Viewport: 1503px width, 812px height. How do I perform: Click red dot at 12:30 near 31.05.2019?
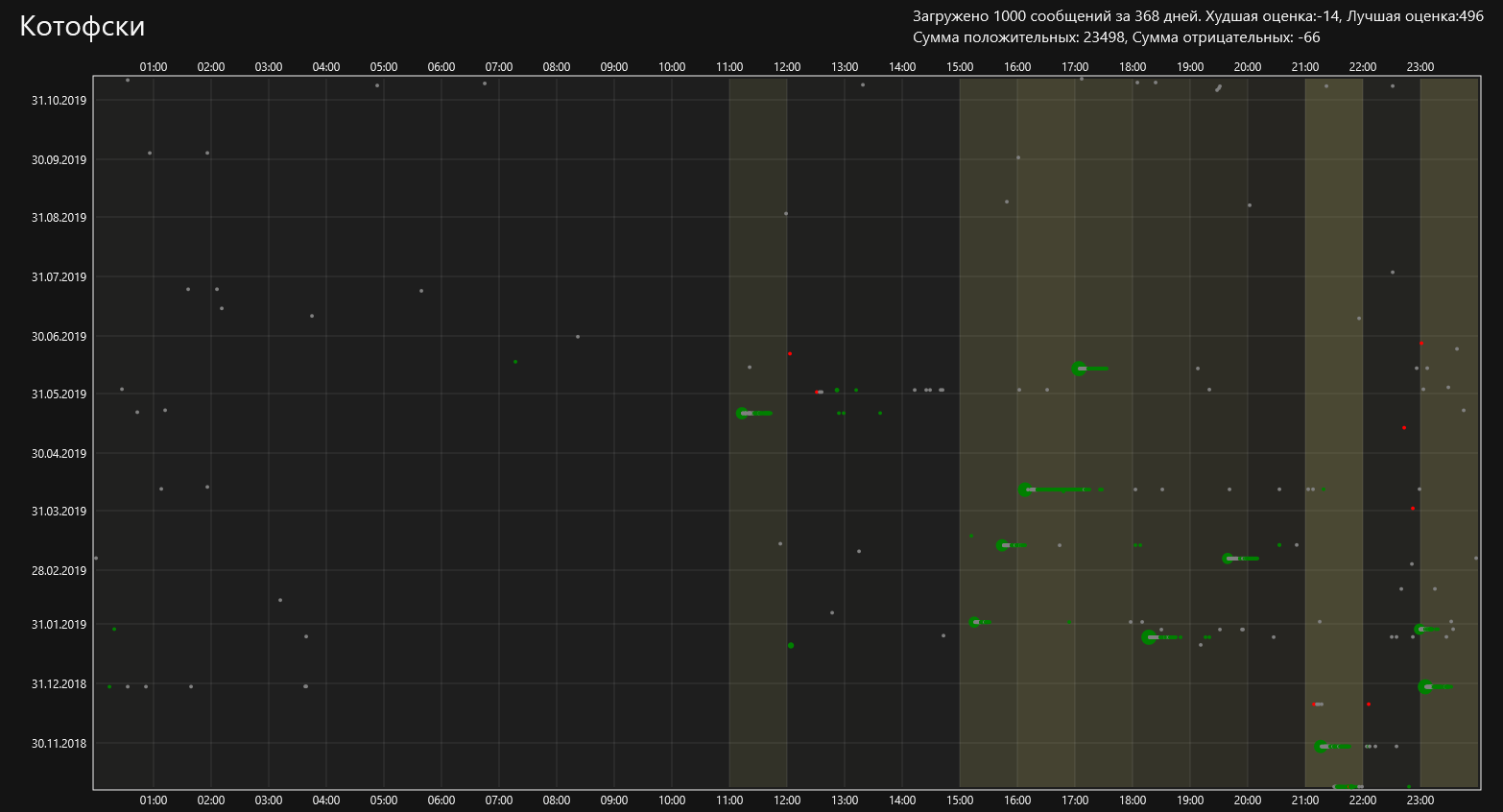[x=817, y=392]
